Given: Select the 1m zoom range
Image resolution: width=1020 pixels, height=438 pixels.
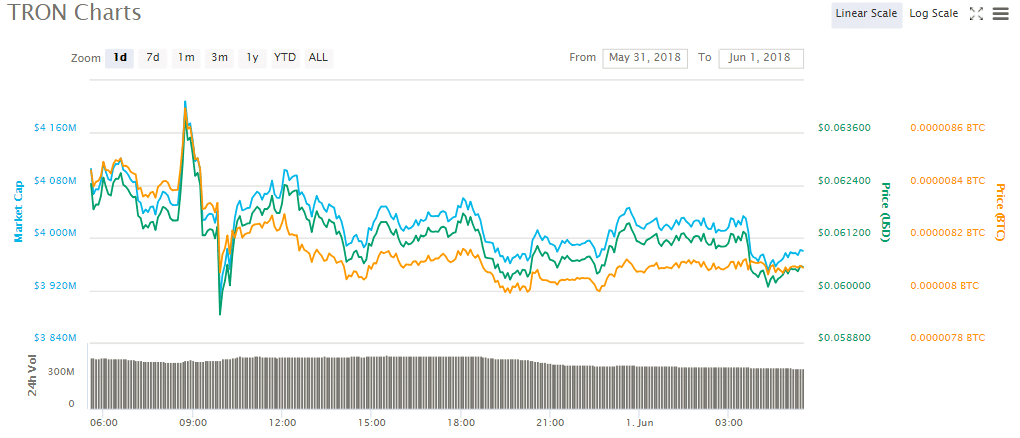Looking at the screenshot, I should [186, 57].
